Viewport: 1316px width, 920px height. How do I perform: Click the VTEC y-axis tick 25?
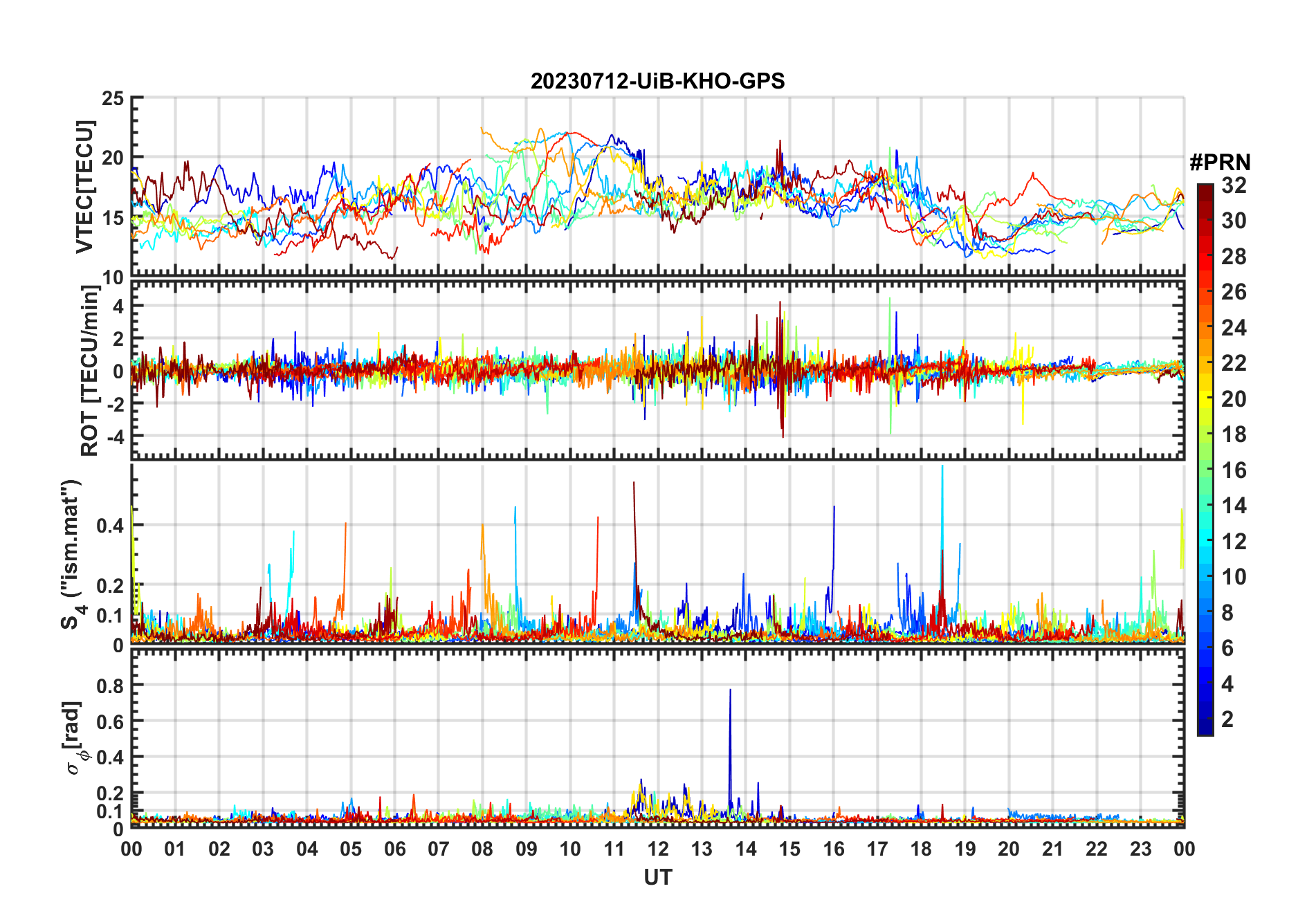click(x=112, y=98)
